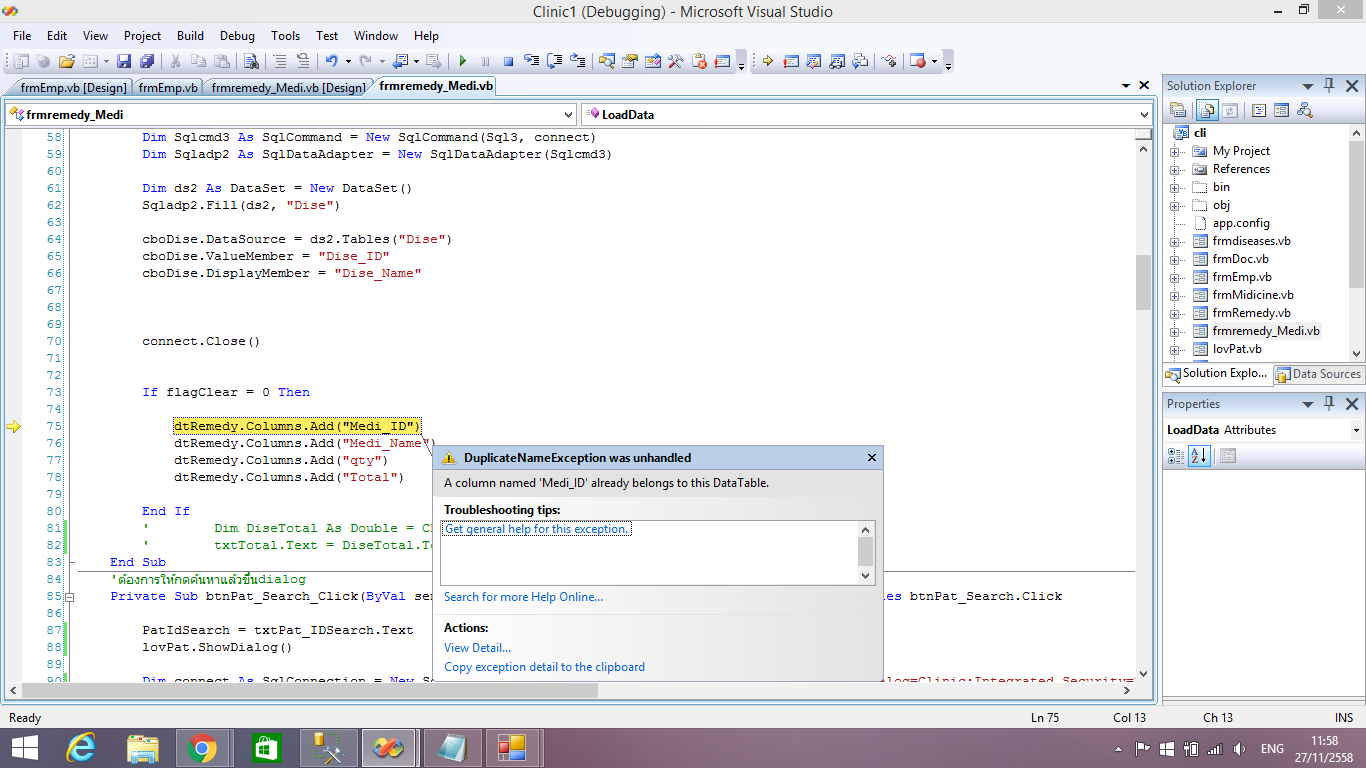Open Google Chrome from the taskbar
Image resolution: width=1366 pixels, height=768 pixels.
pyautogui.click(x=202, y=747)
